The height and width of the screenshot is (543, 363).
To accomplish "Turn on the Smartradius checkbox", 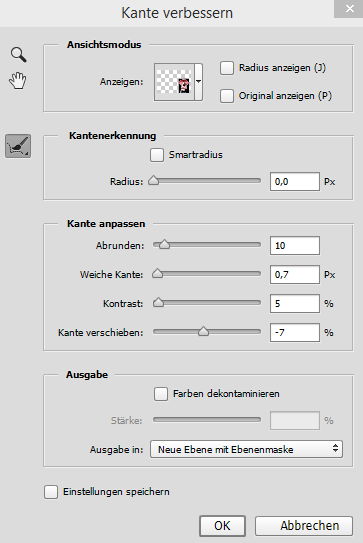I will click(x=157, y=155).
